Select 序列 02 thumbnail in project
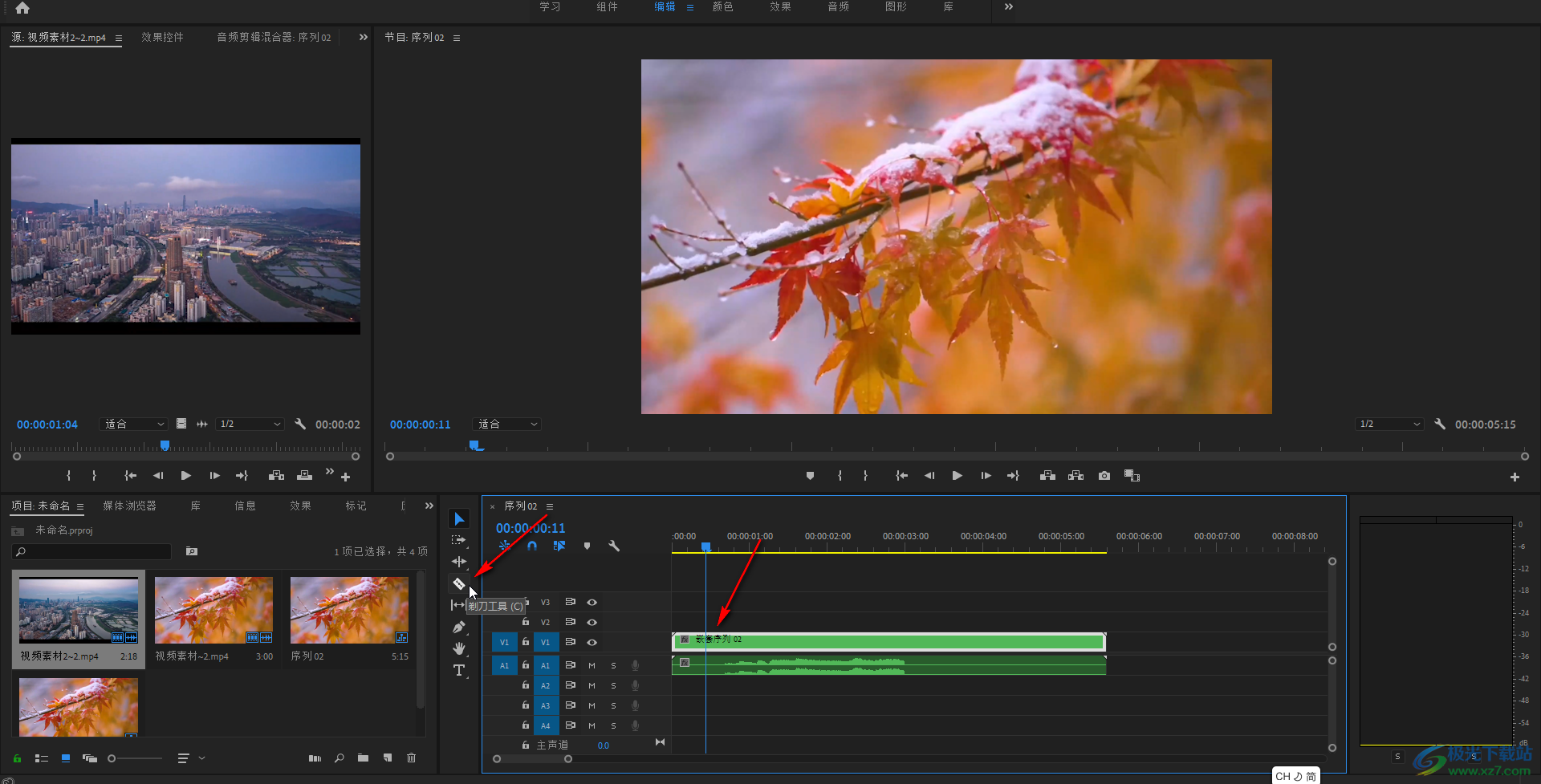Image resolution: width=1541 pixels, height=784 pixels. tap(349, 610)
